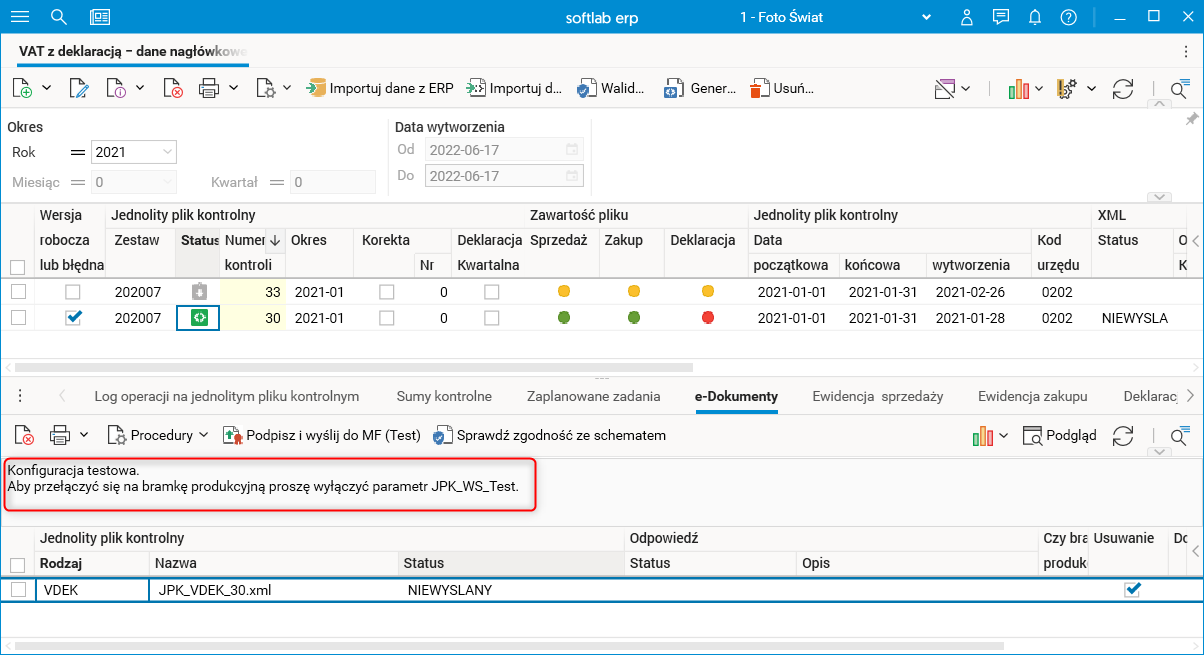Open Log operacji na jednolitym pliku kontrolnym tab
Screen dimensions: 1204x655
click(x=227, y=396)
